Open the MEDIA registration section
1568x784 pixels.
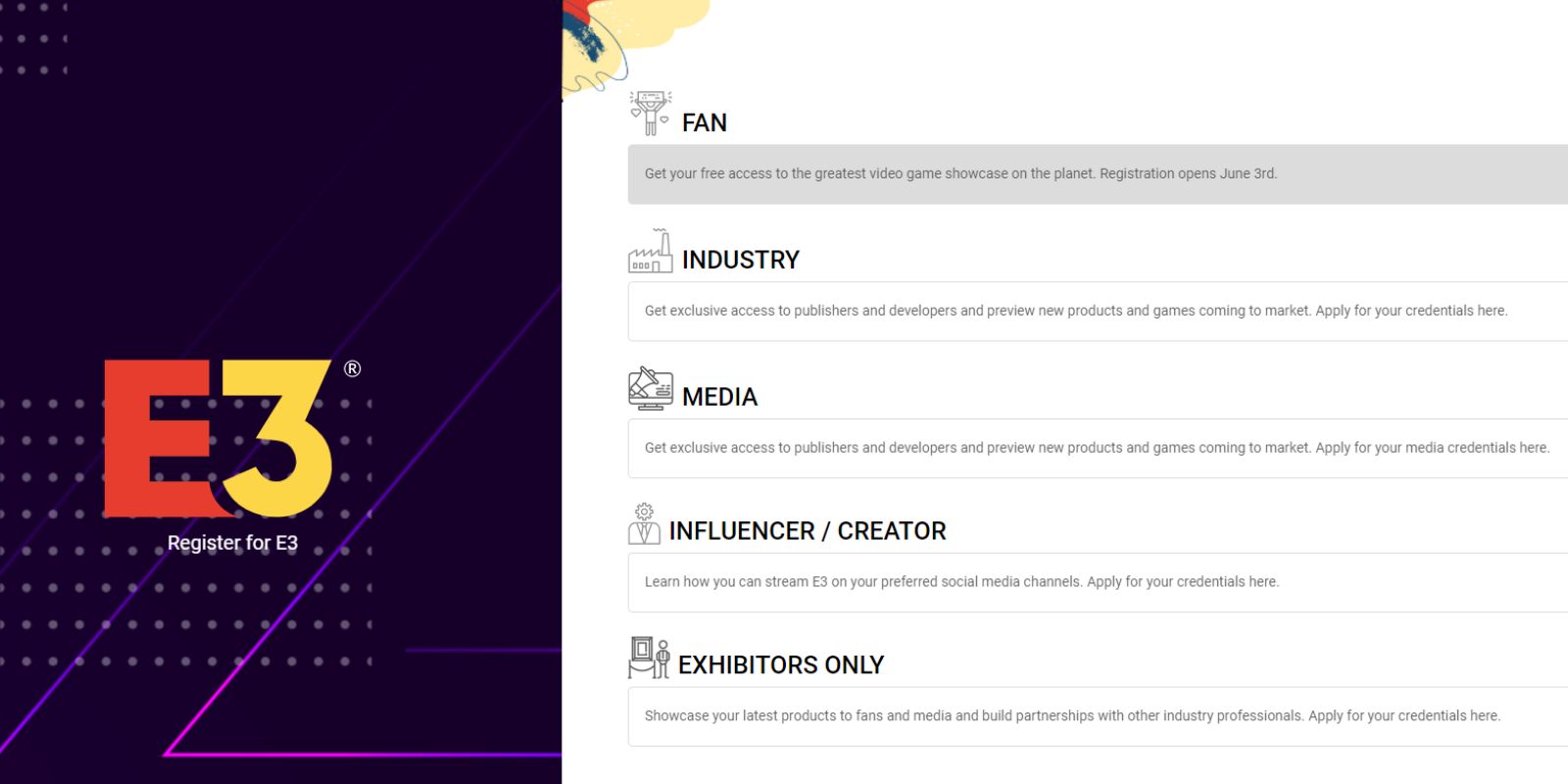(717, 396)
